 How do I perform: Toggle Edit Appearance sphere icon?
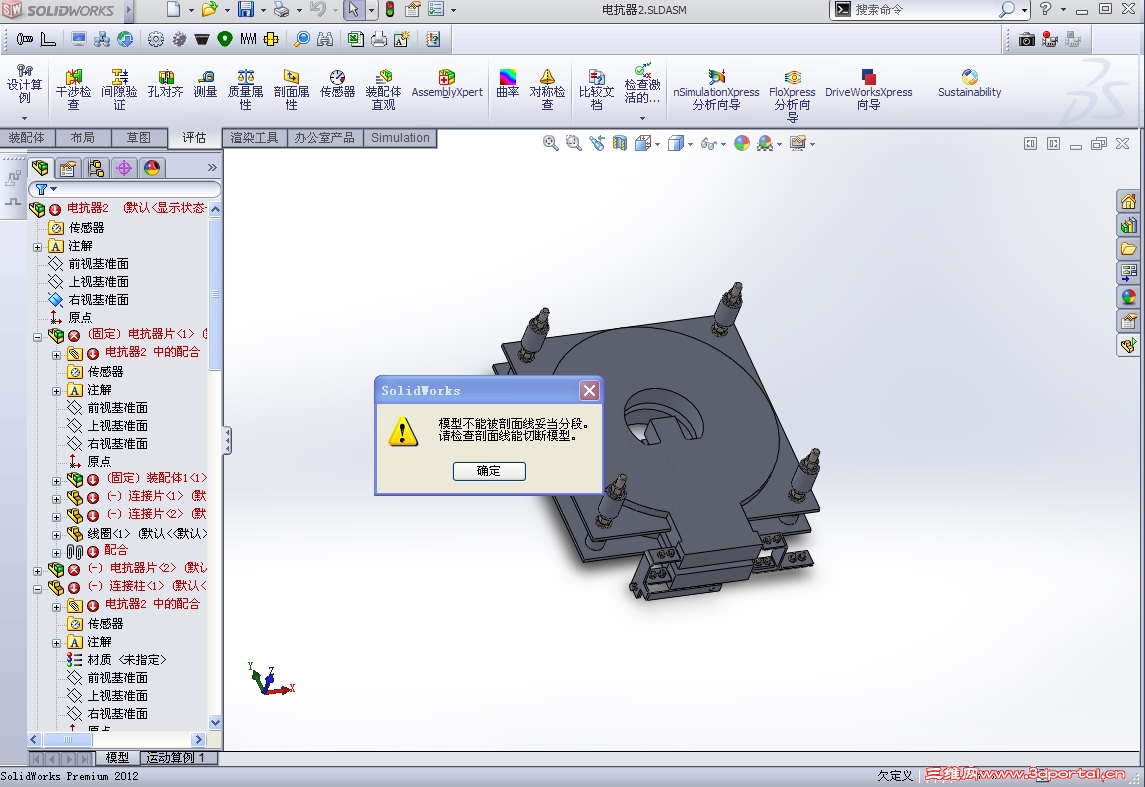(x=740, y=143)
